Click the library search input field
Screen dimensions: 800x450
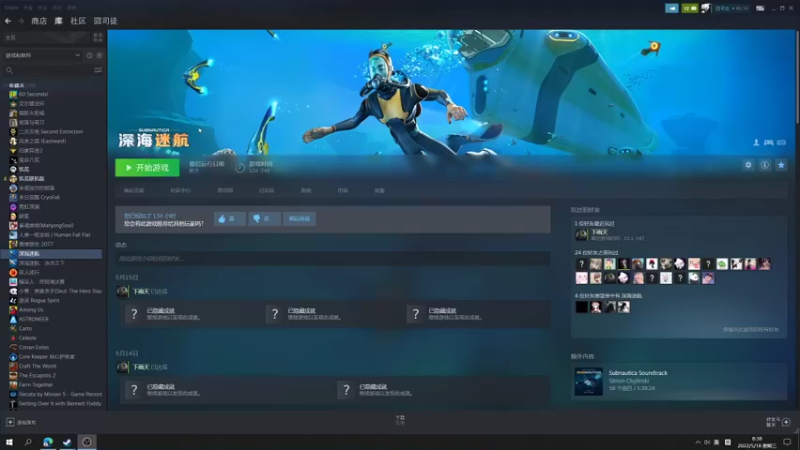(x=53, y=70)
